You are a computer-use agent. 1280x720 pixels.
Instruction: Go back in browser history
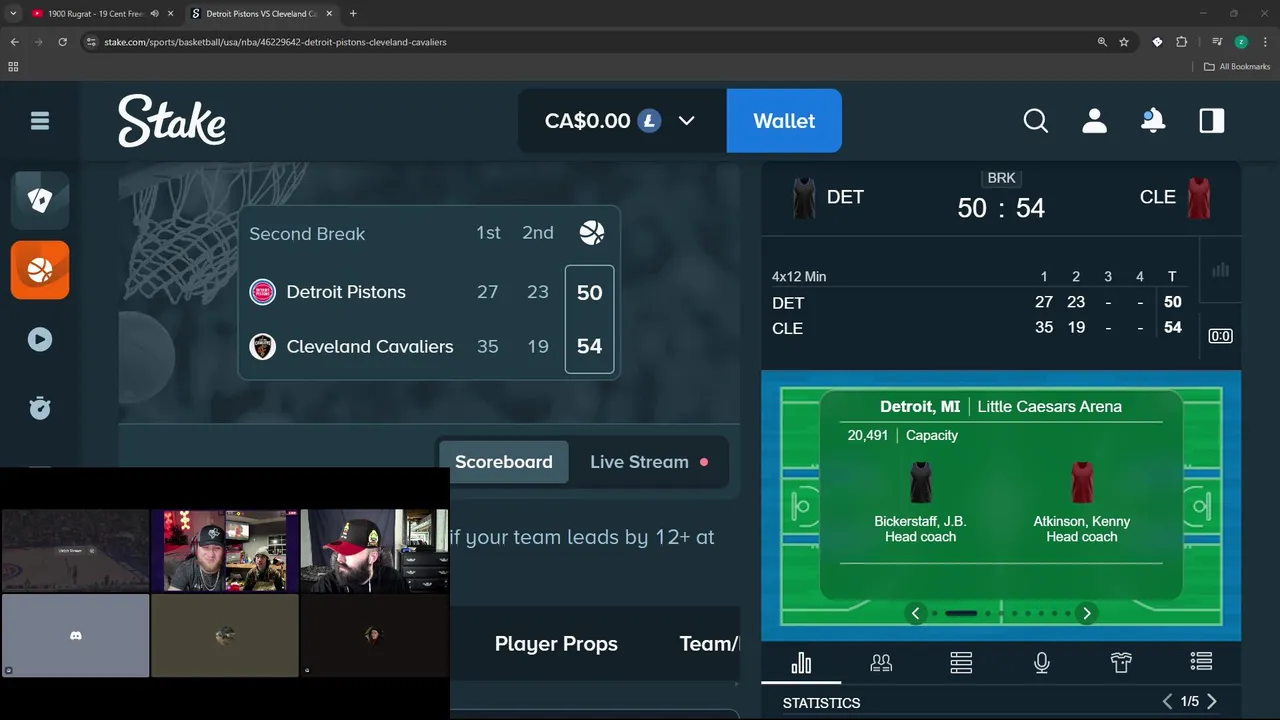[x=14, y=42]
